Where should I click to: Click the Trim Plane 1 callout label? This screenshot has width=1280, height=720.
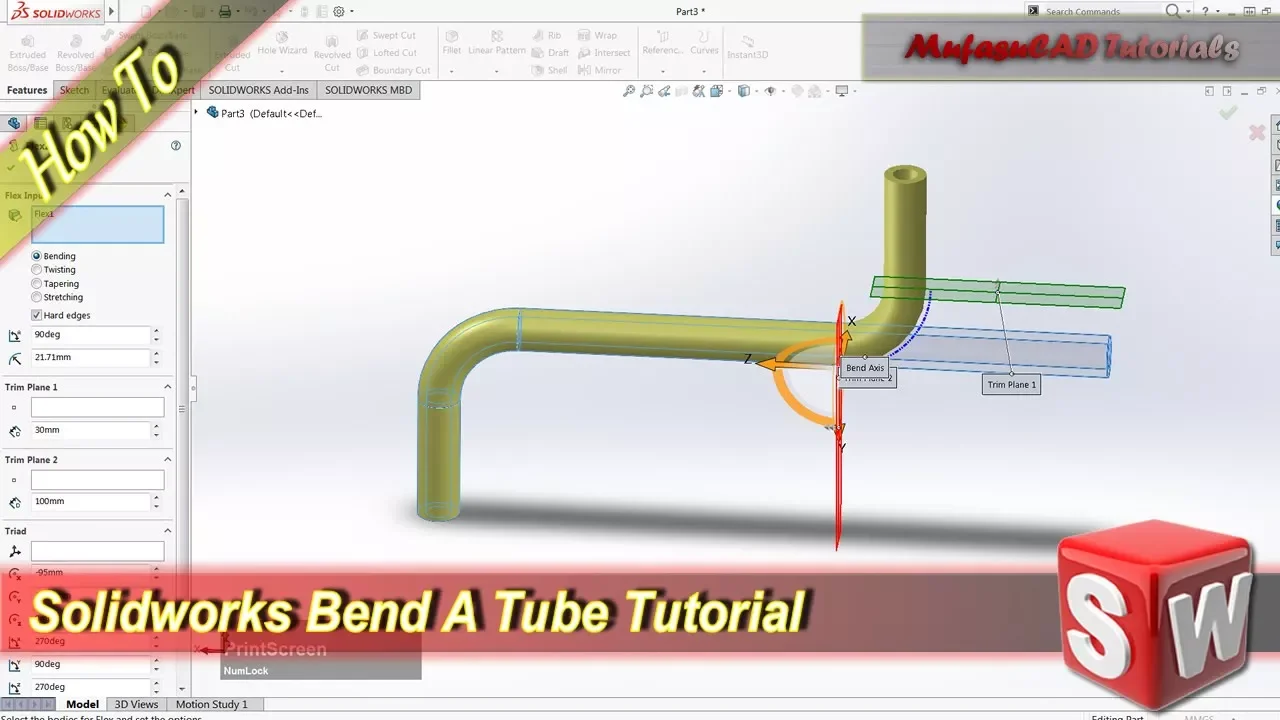point(1012,384)
